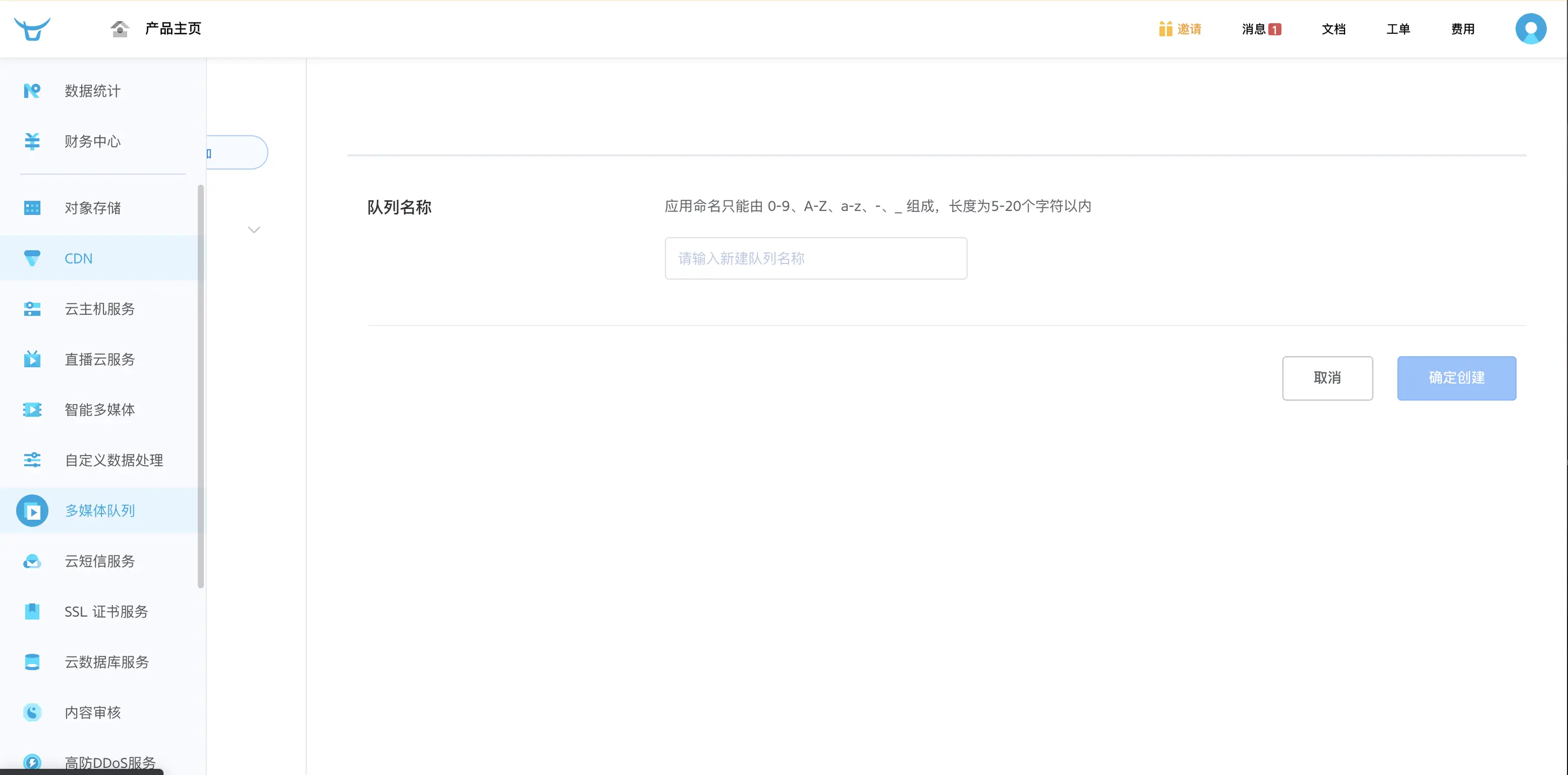The height and width of the screenshot is (775, 1568).
Task: Click the CDN funnel icon
Action: pos(32,258)
